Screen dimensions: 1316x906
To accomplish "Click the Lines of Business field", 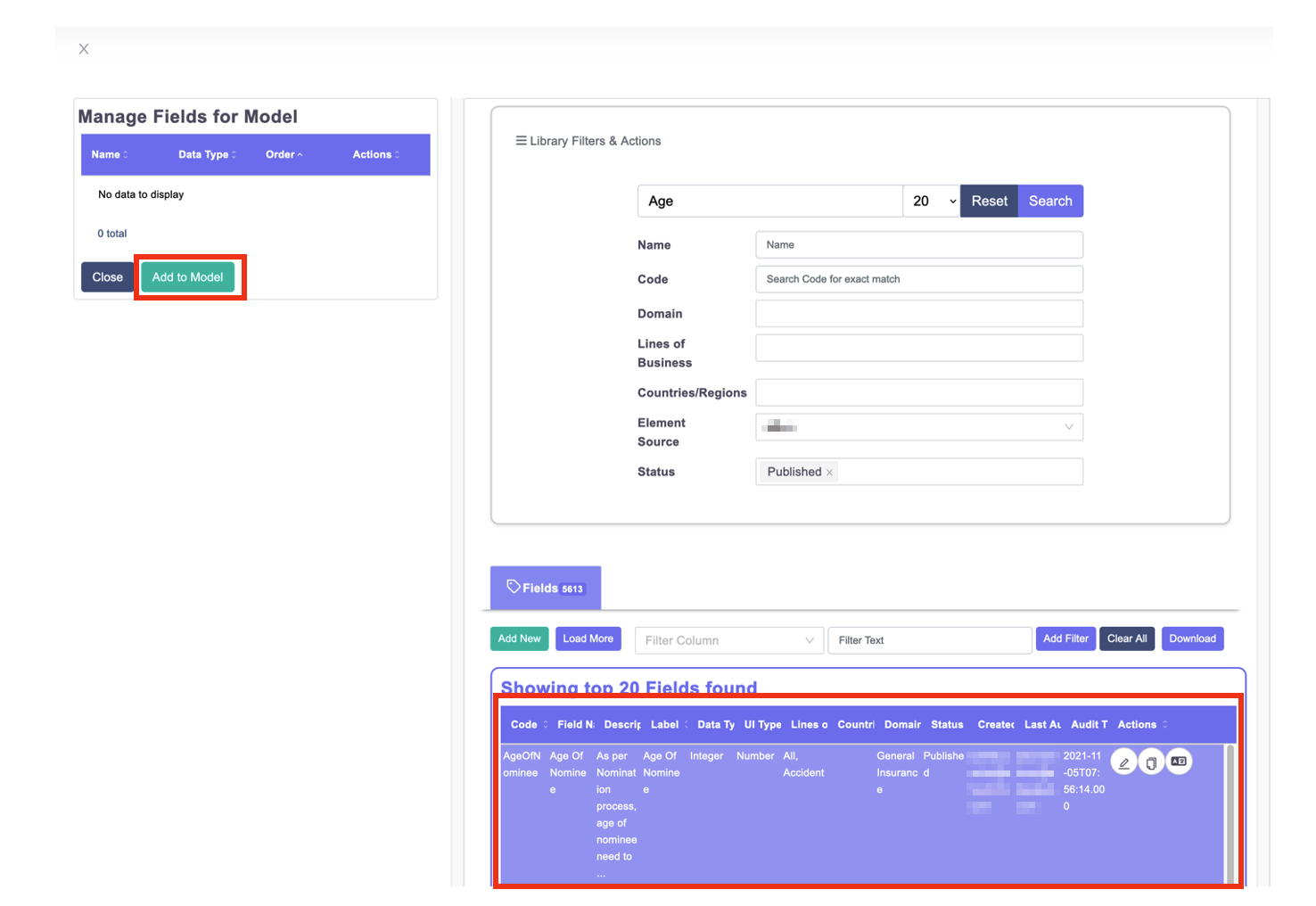I will 919,348.
